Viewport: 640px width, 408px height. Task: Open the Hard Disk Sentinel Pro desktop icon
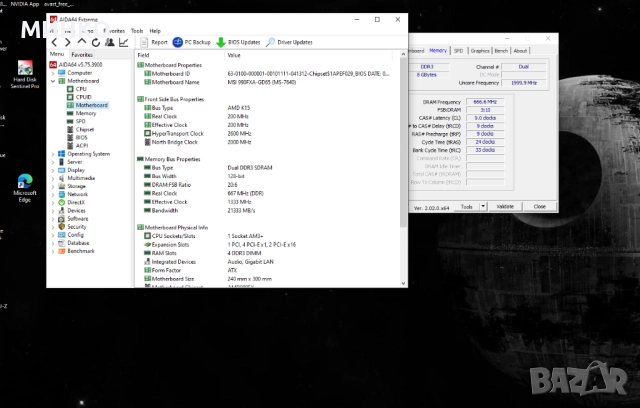click(25, 74)
